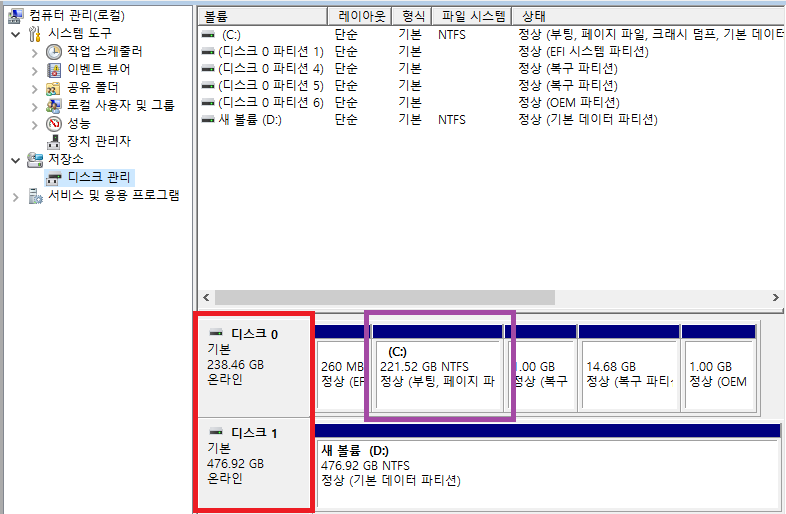786x514 pixels.
Task: Collapse the 시스템 도구 tree node
Action: coord(16,35)
